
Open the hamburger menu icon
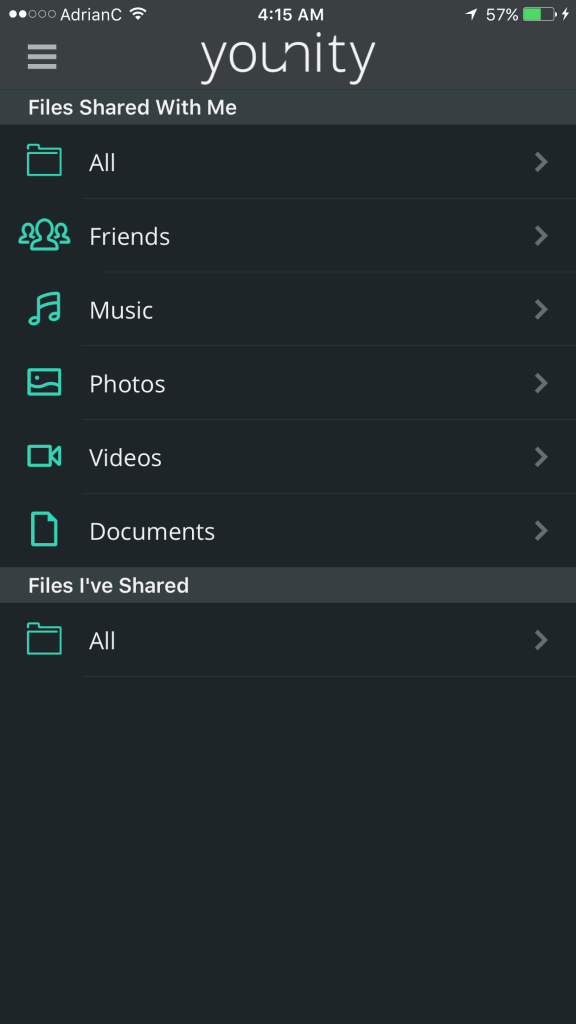pyautogui.click(x=42, y=57)
